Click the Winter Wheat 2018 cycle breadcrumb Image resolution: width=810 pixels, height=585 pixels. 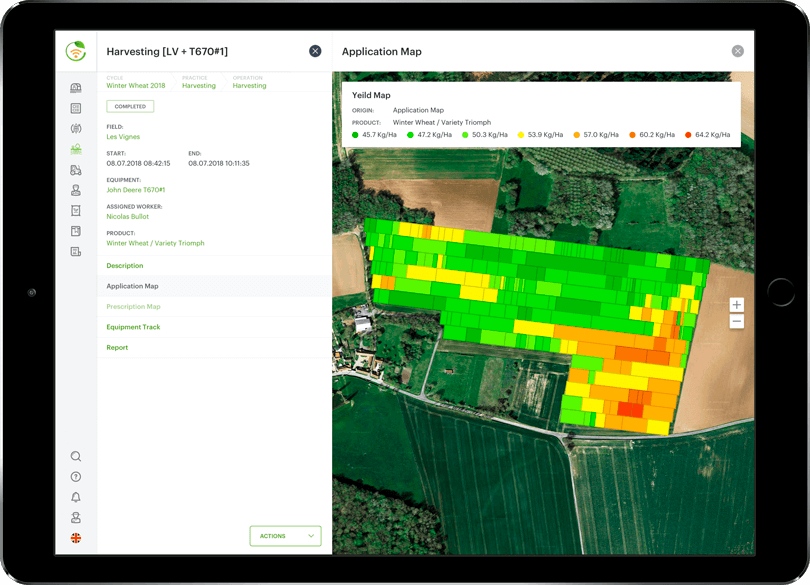136,86
